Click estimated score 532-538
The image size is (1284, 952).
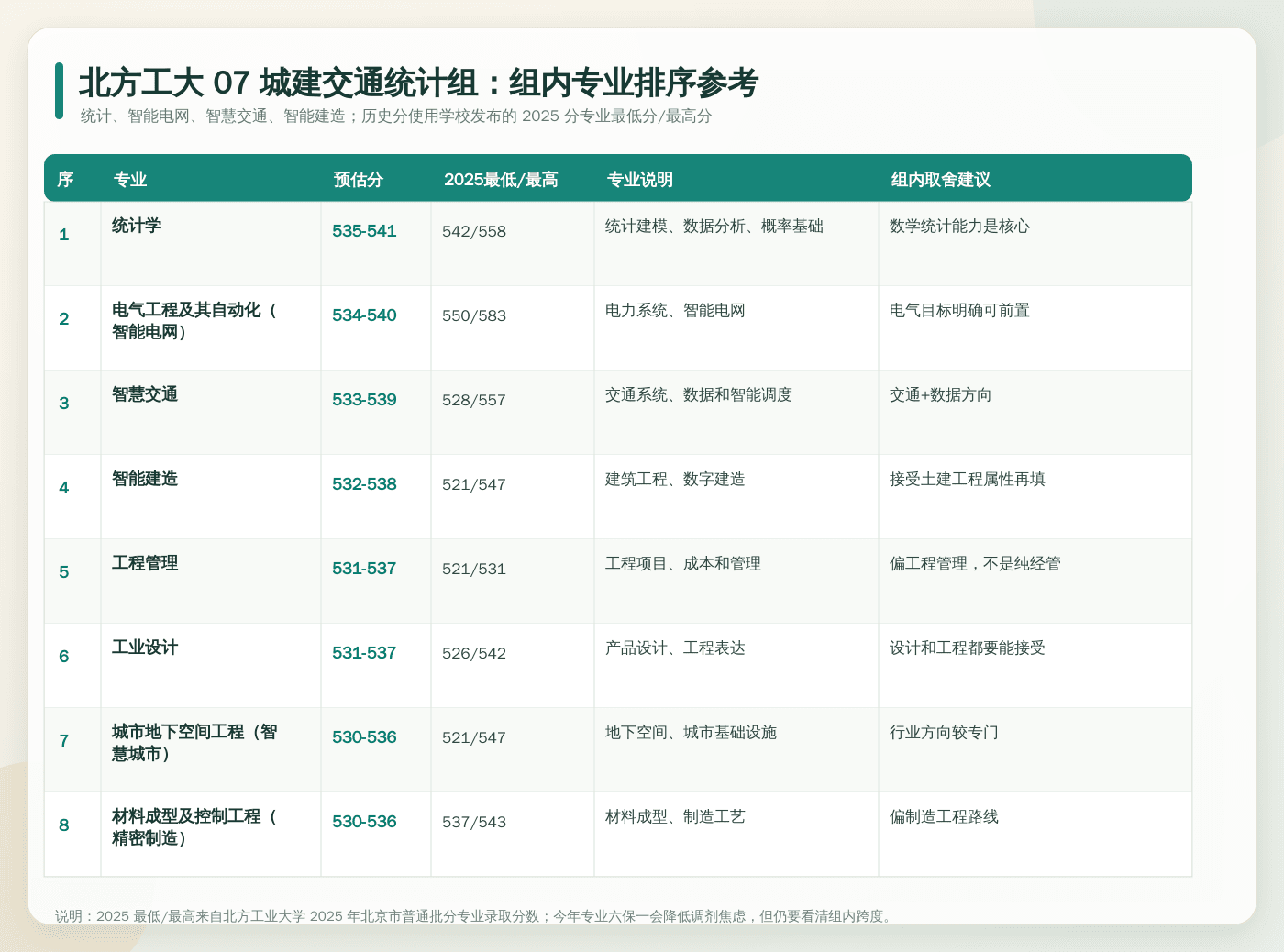[x=364, y=484]
